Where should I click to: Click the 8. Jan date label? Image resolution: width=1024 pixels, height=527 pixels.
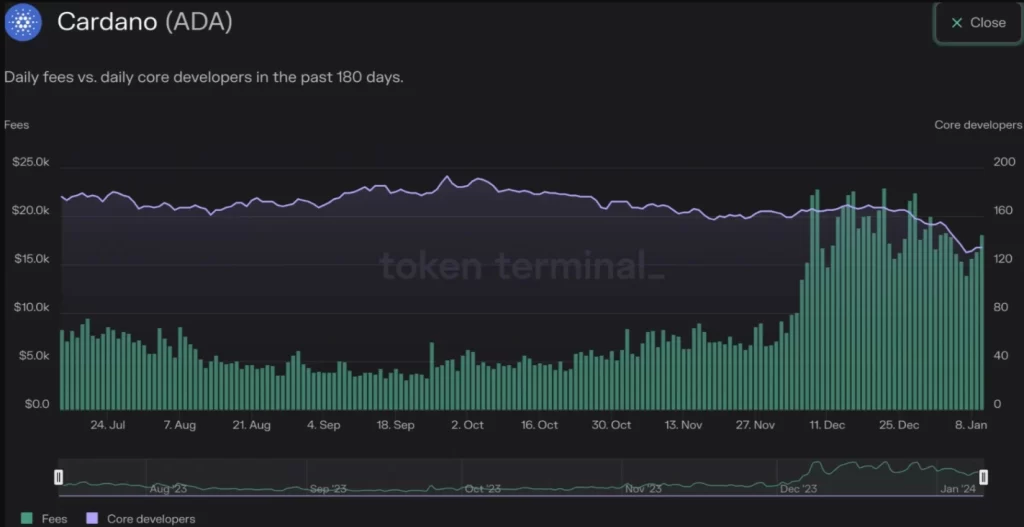pyautogui.click(x=973, y=424)
